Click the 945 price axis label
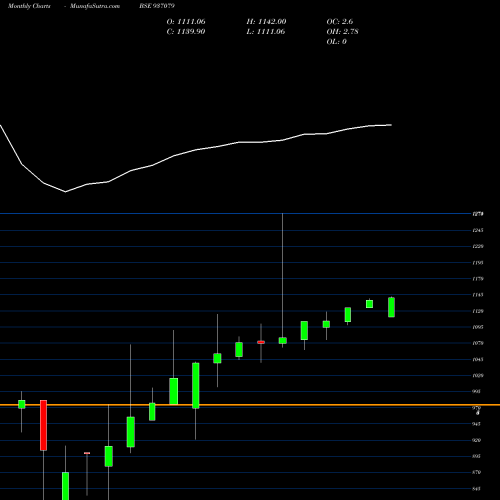This screenshot has width=500, height=500. (x=477, y=424)
